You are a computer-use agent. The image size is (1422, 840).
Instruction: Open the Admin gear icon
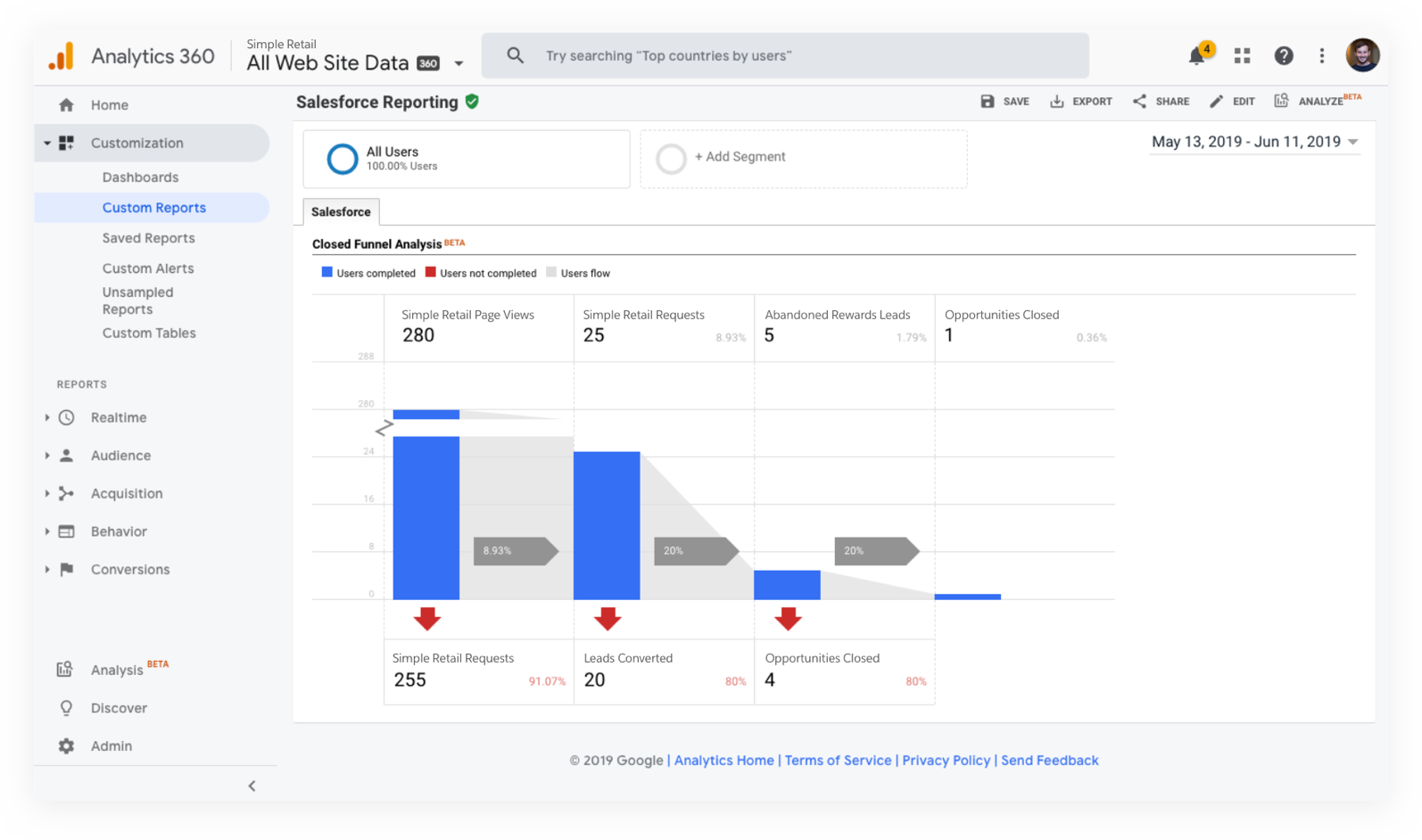pos(66,745)
